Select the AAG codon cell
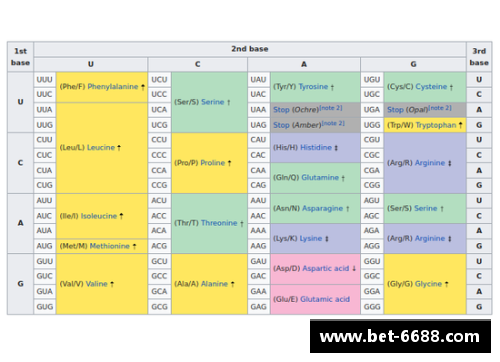Viewport: 500px width, 362px height. pos(259,246)
